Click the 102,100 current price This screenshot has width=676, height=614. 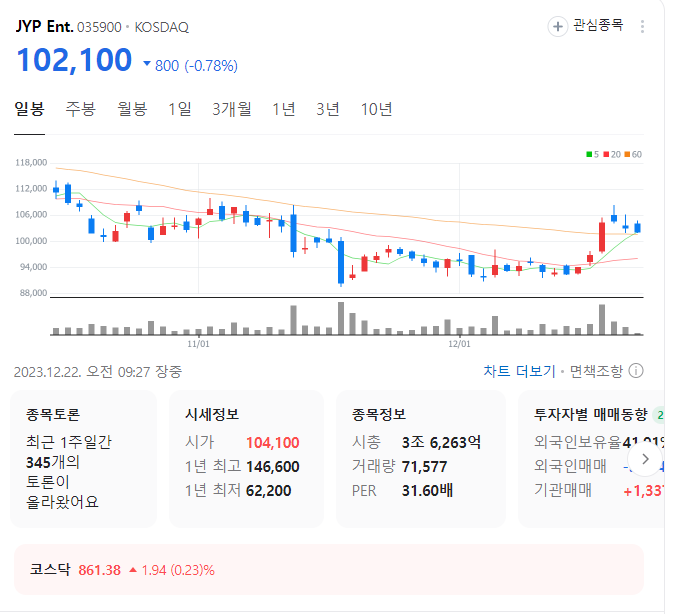[x=74, y=60]
